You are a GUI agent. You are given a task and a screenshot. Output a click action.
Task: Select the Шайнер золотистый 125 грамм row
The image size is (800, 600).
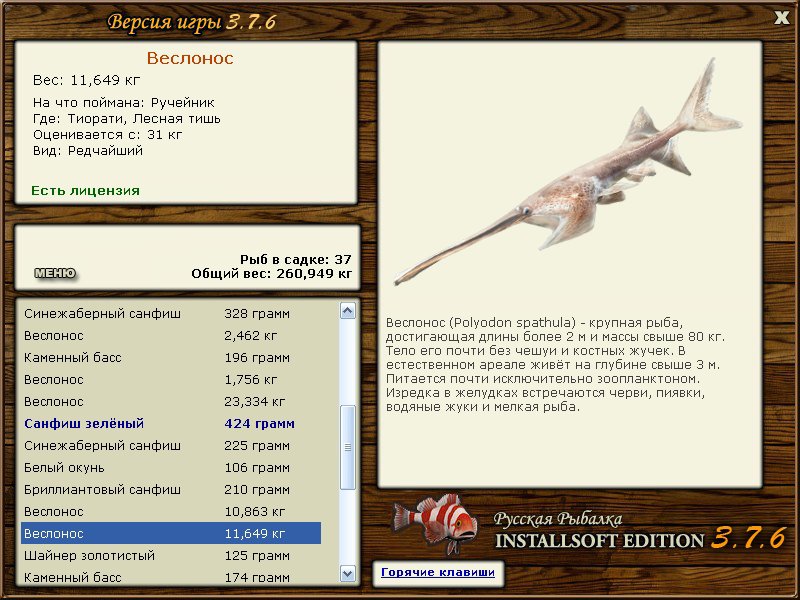(171, 555)
